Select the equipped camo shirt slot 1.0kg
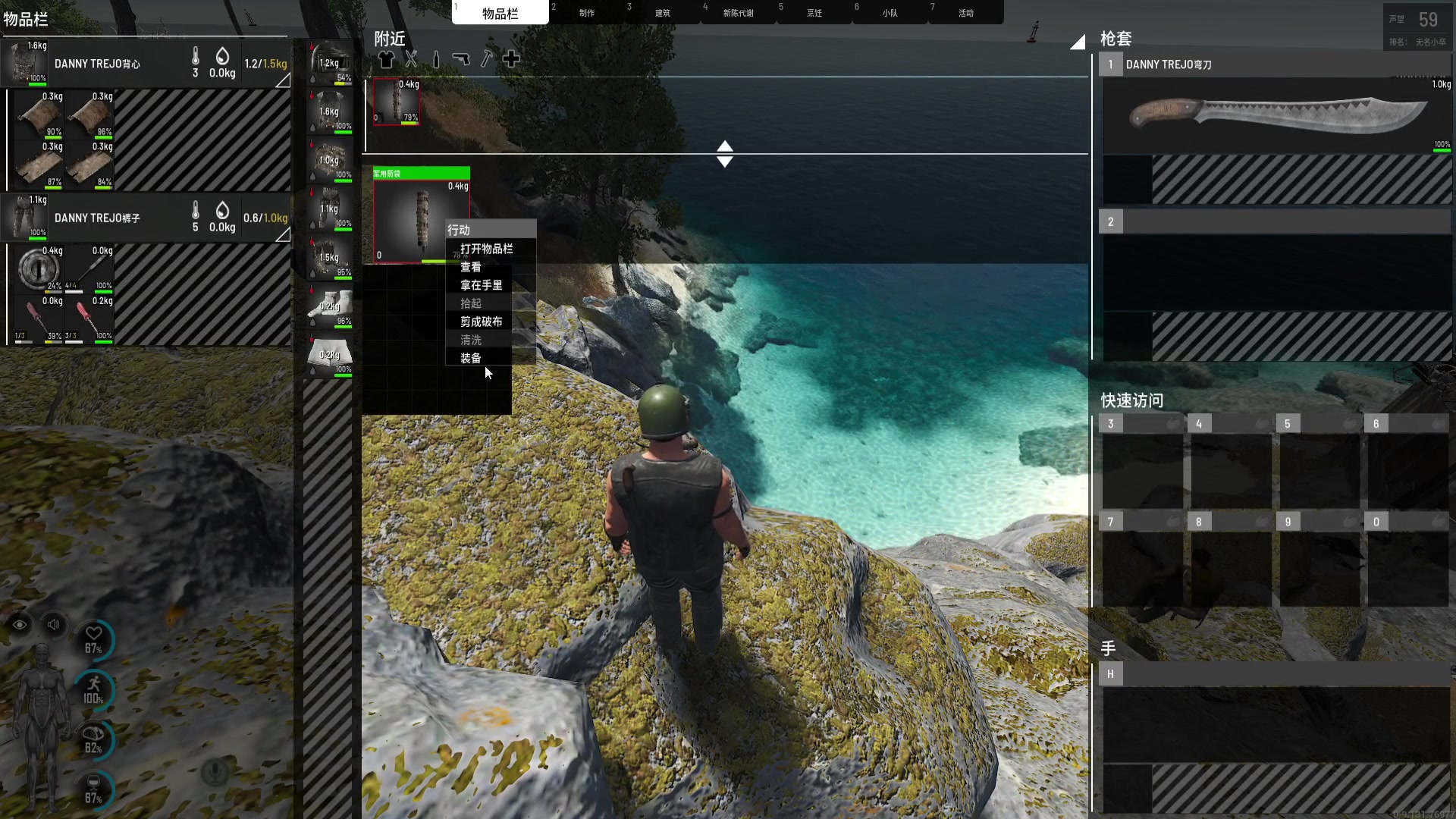 click(x=330, y=160)
